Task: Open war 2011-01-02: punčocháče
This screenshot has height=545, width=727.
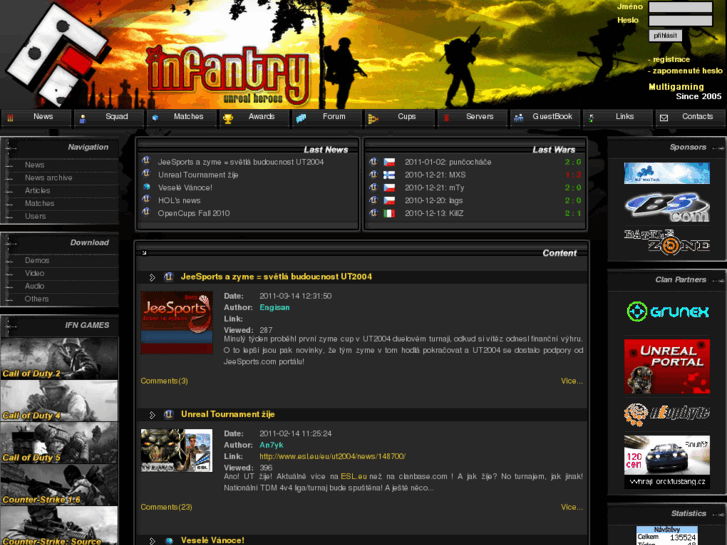Action: point(448,162)
